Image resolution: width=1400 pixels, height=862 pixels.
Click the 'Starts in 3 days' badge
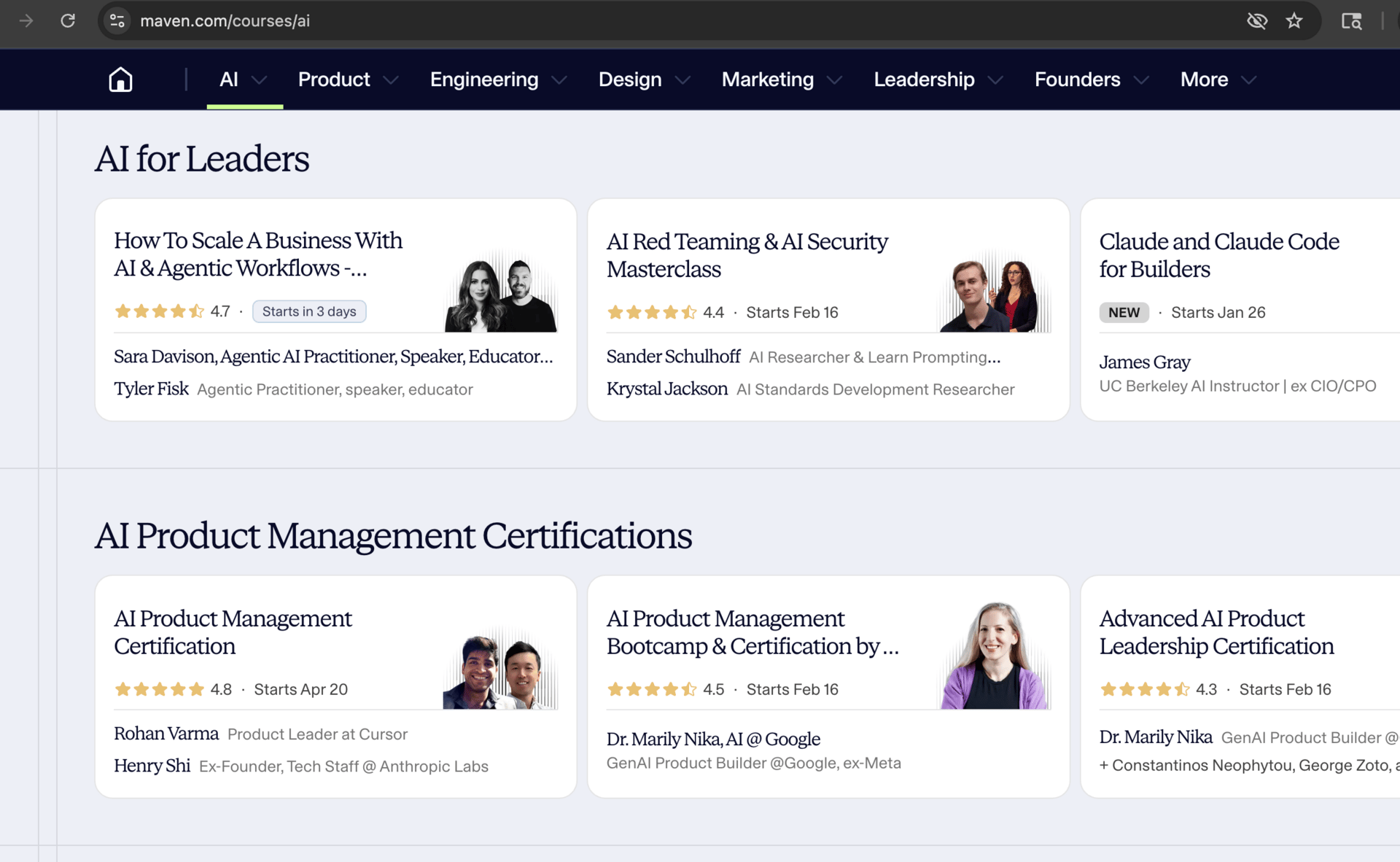309,311
